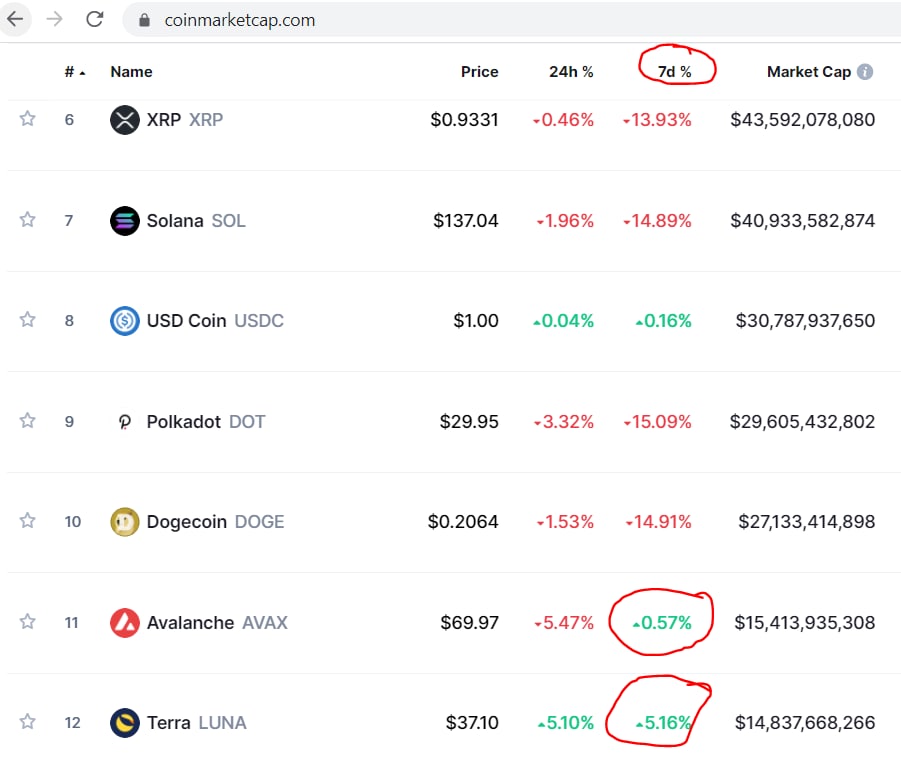Click Avalanche price $69.97
The width and height of the screenshot is (901, 773).
tap(469, 623)
